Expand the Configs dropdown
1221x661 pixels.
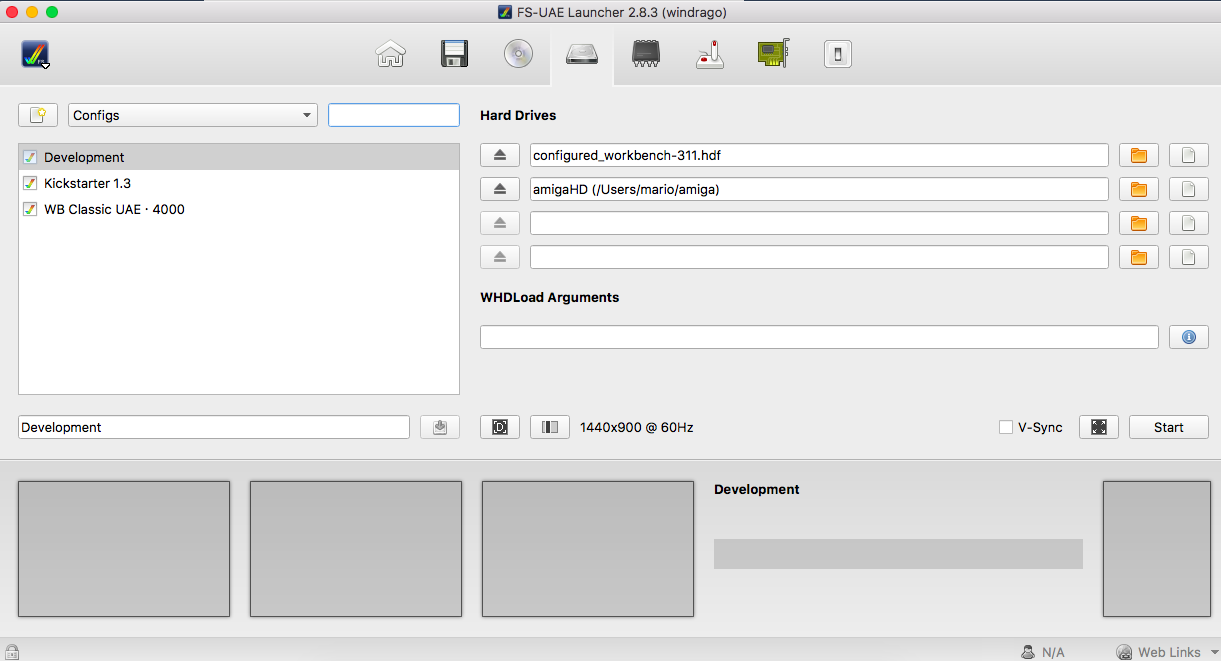193,115
